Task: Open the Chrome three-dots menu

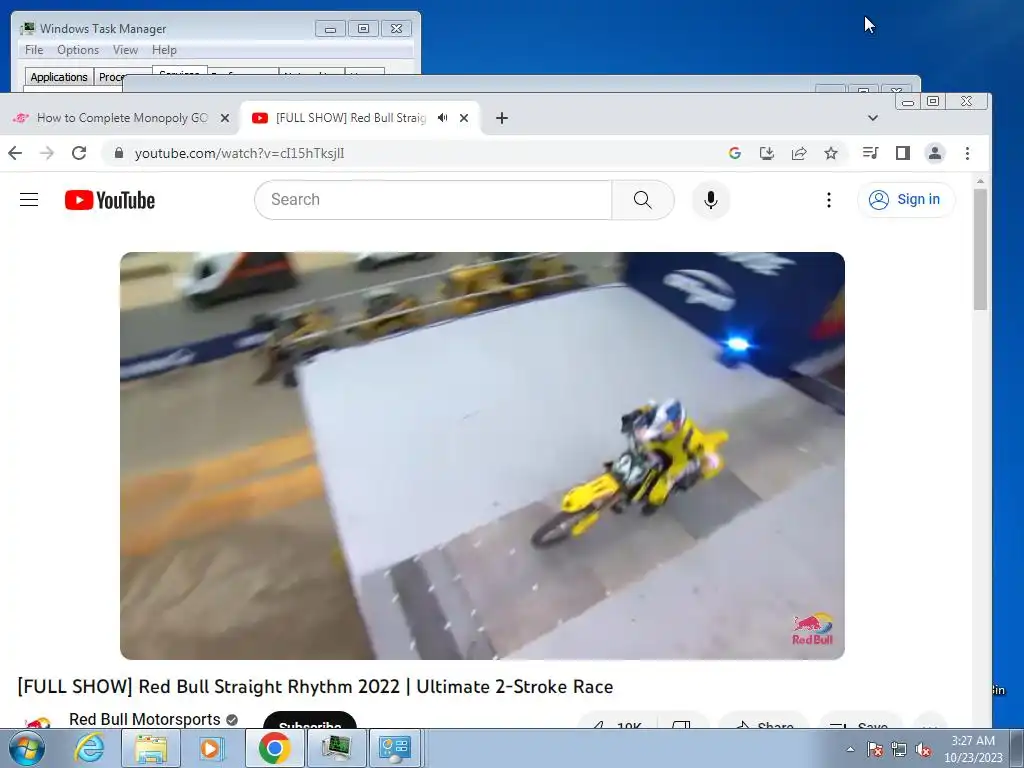Action: pos(967,153)
